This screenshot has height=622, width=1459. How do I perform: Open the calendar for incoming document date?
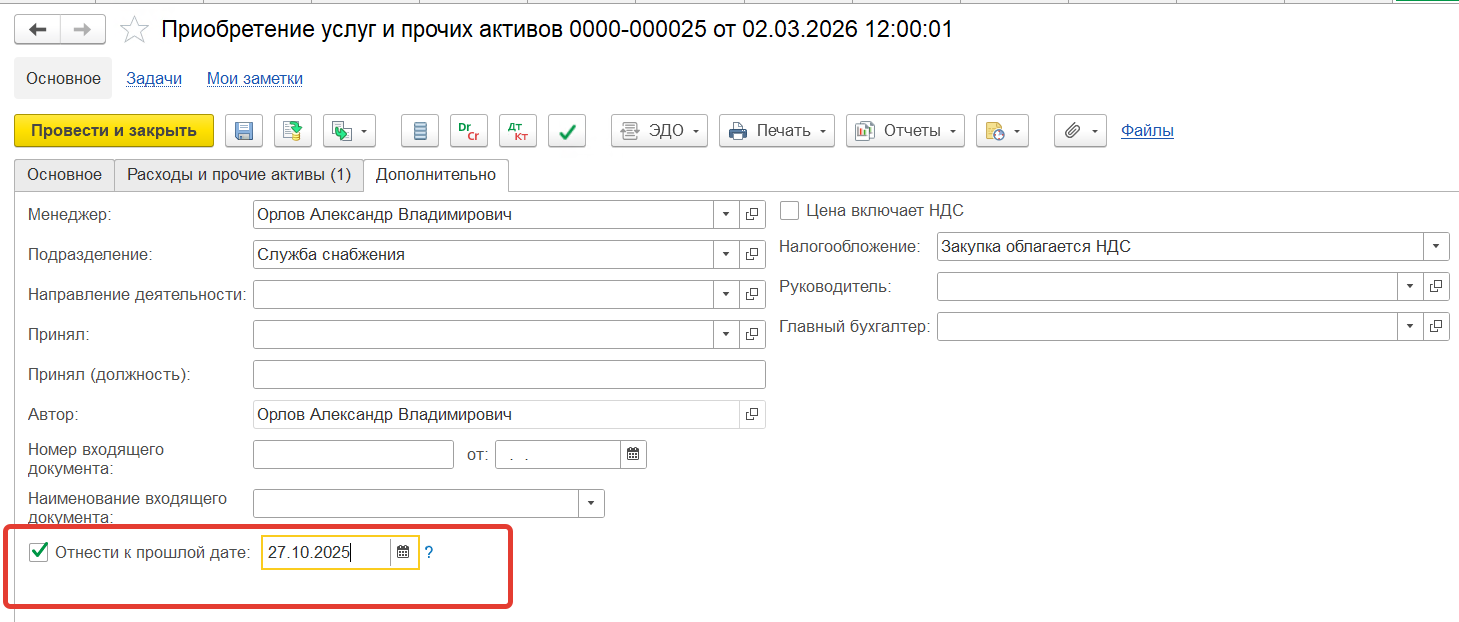633,454
